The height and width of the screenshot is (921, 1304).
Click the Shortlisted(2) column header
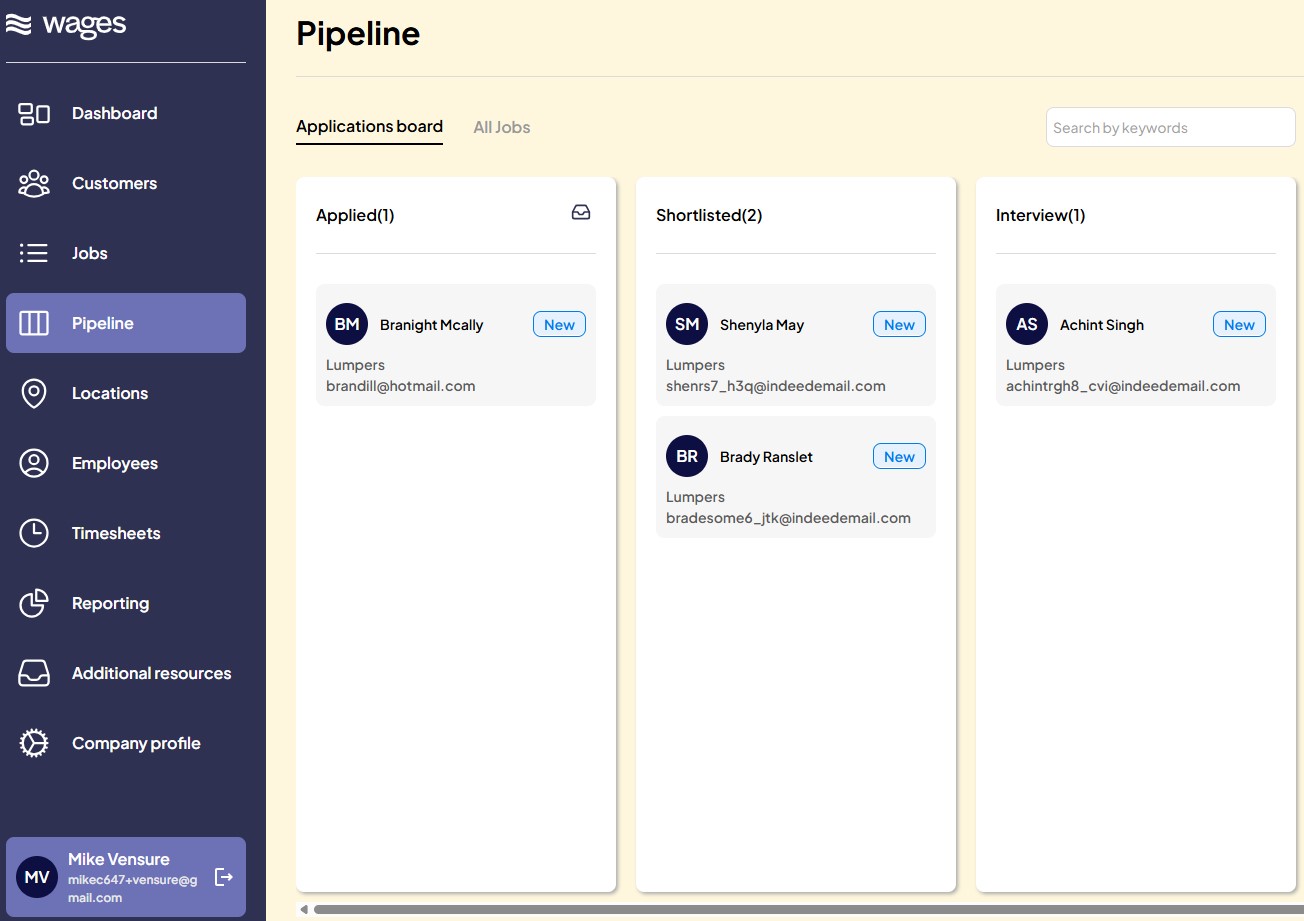coord(709,215)
